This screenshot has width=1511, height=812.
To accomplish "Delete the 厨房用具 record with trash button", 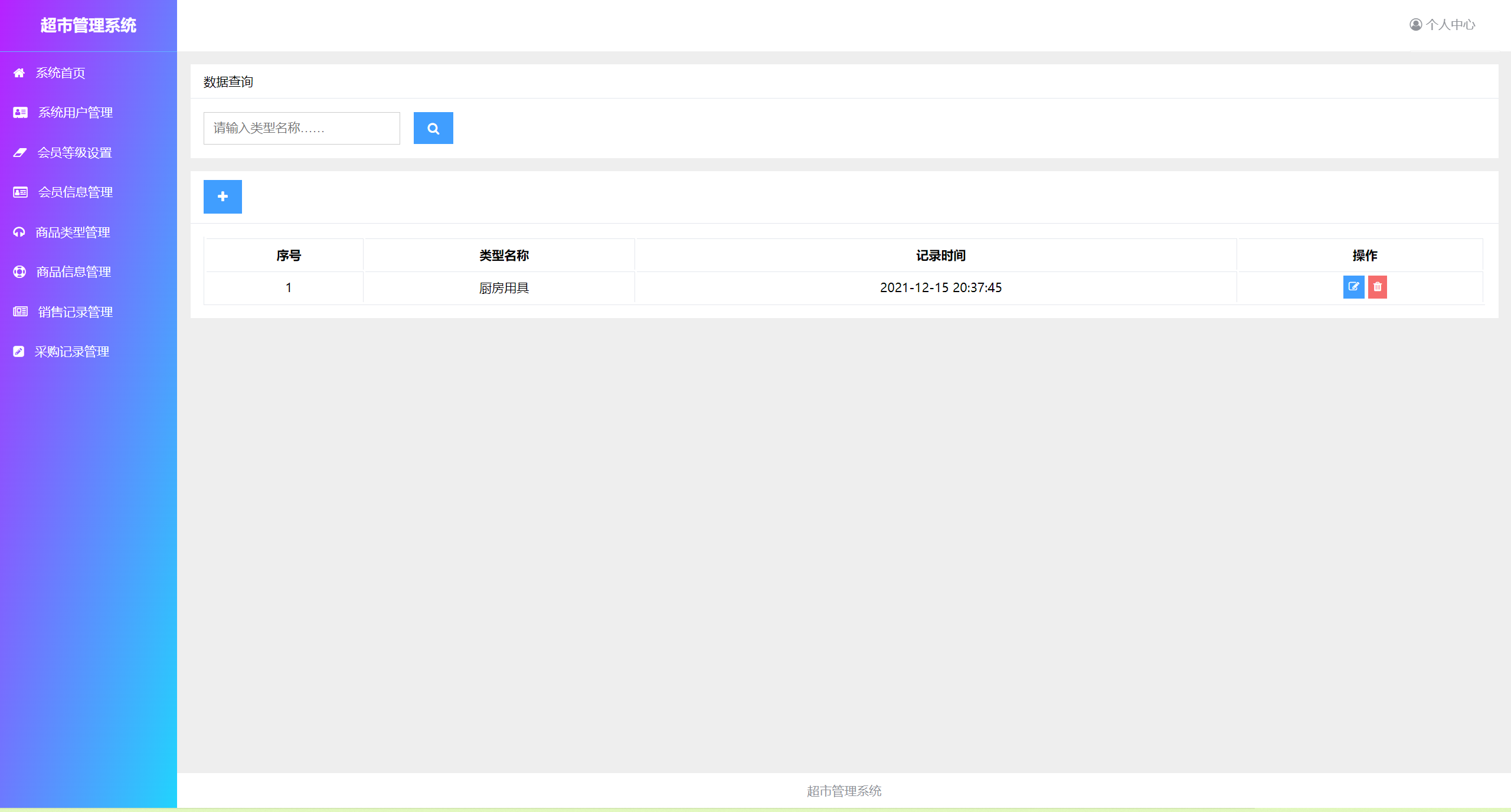I will coord(1377,287).
